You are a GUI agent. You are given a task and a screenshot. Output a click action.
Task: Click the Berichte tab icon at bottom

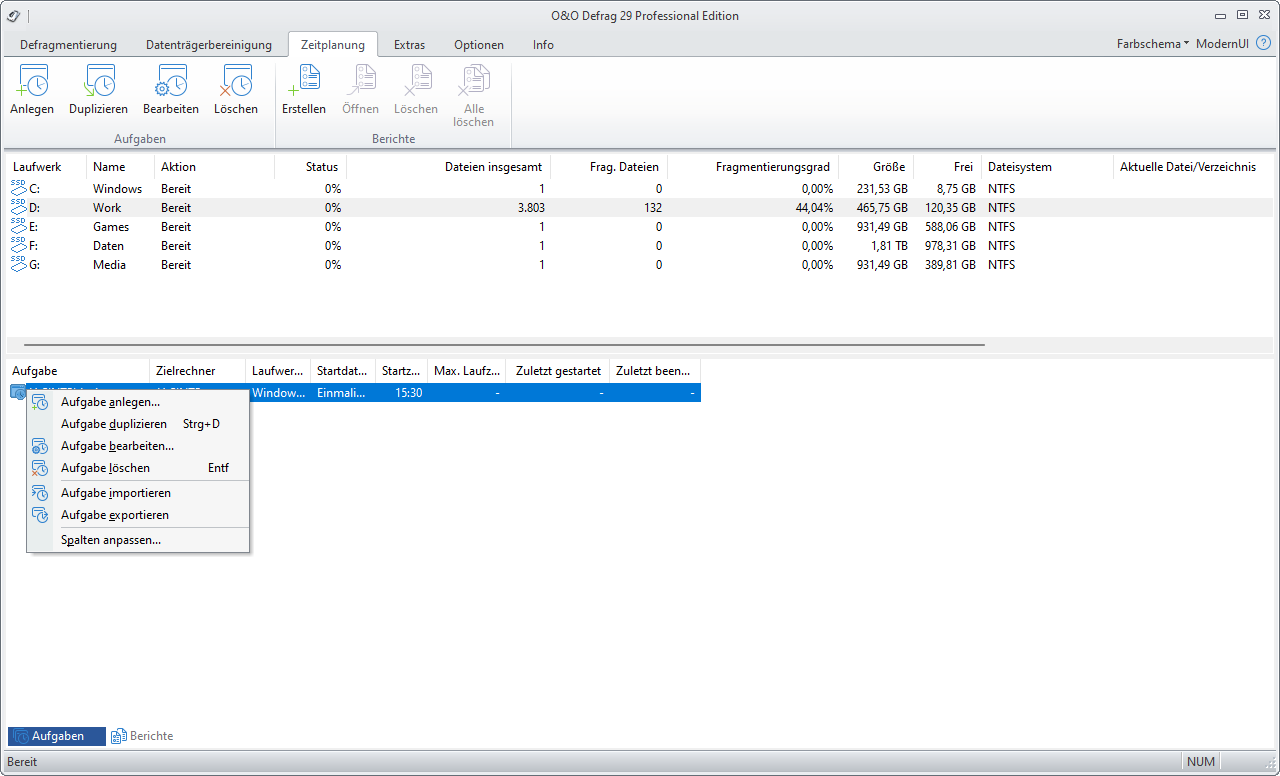[118, 736]
